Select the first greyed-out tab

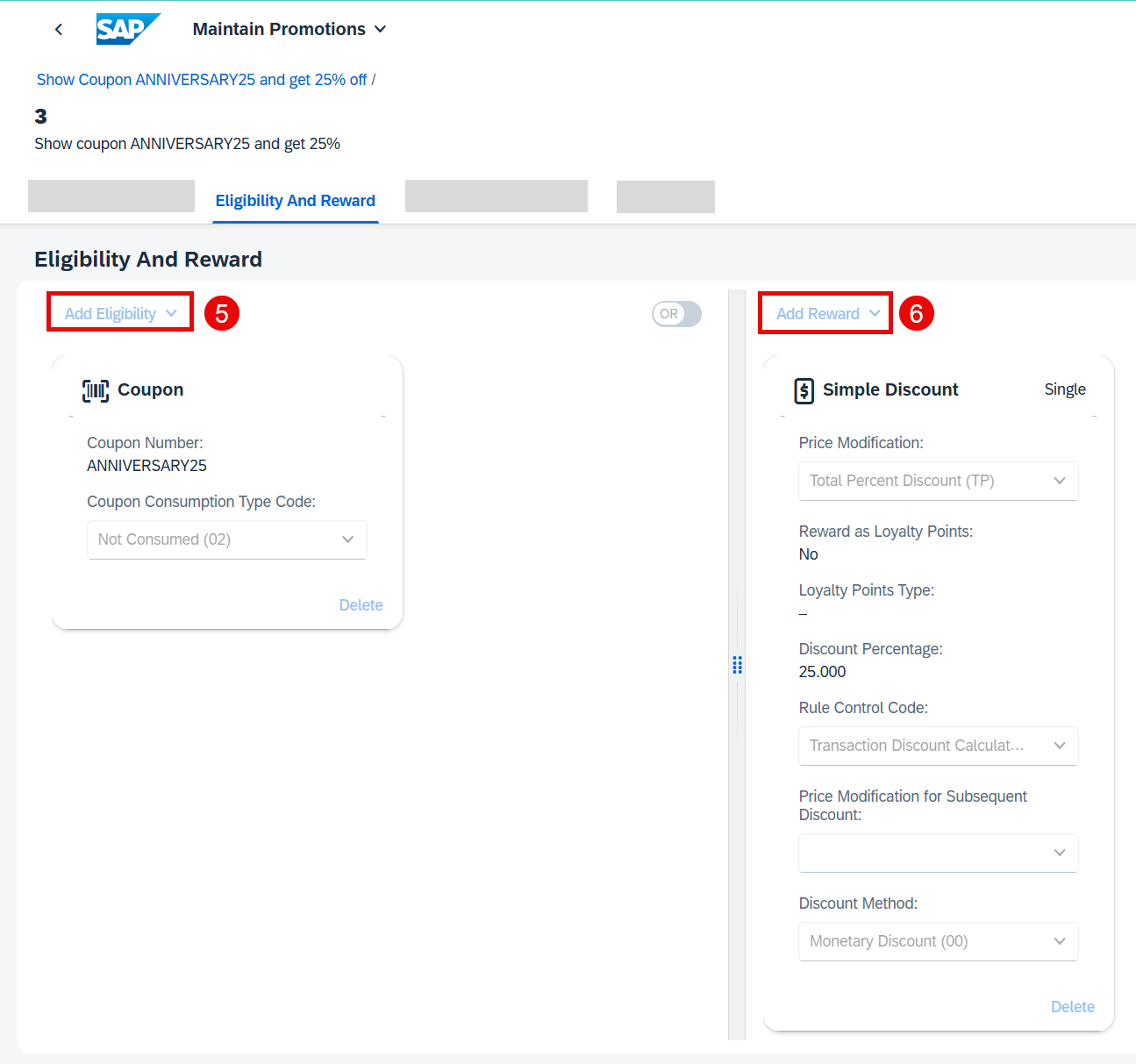[x=111, y=196]
